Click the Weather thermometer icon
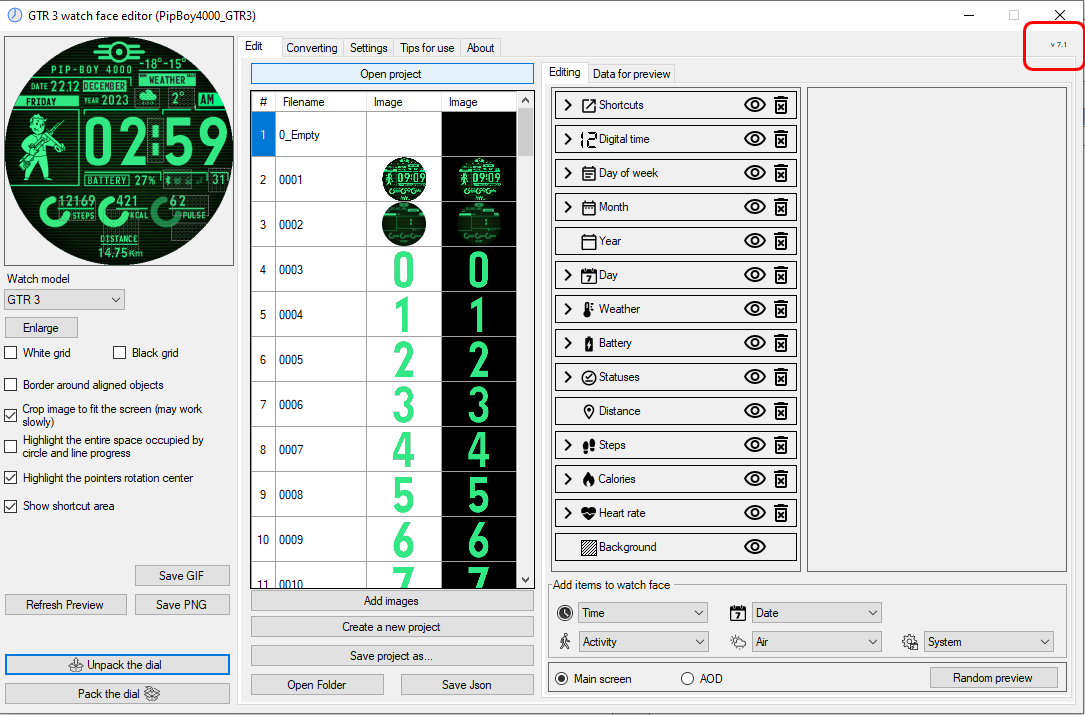Image resolution: width=1085 pixels, height=715 pixels. click(x=588, y=309)
